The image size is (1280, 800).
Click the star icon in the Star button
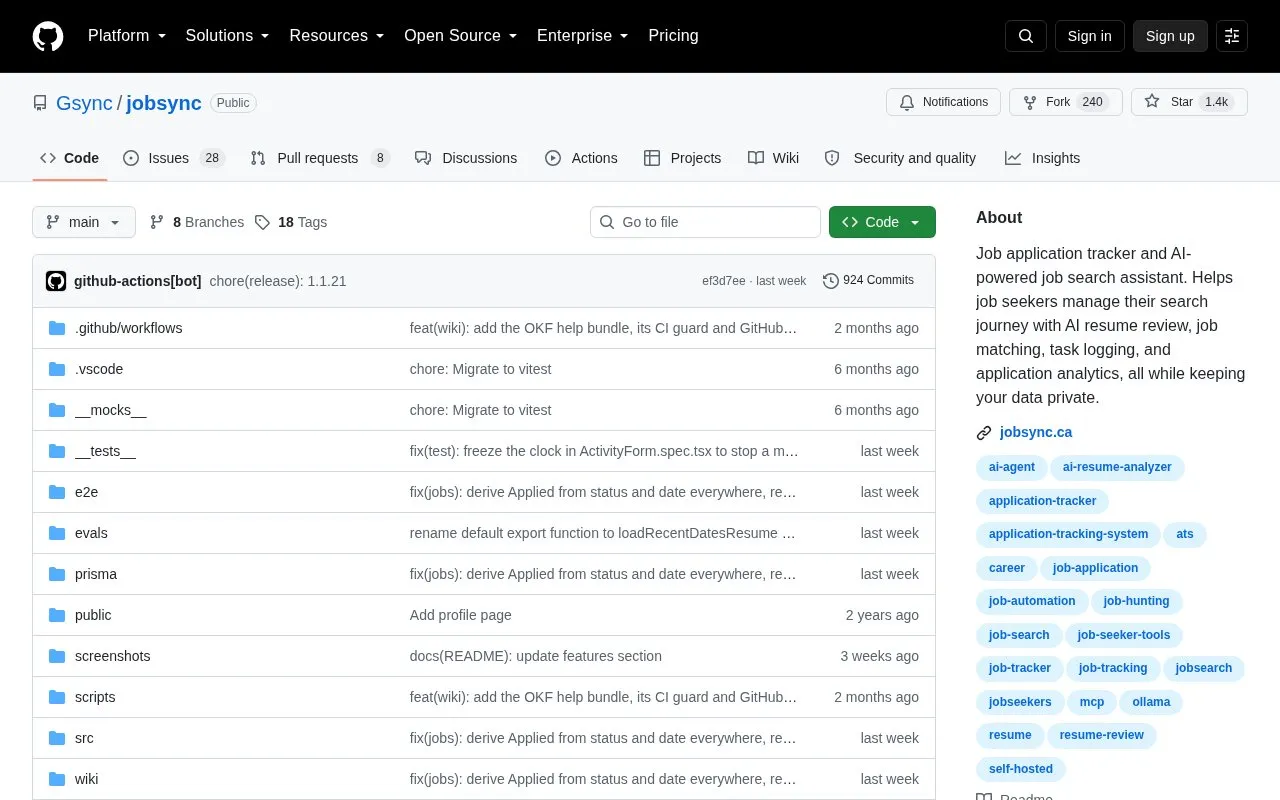[x=1152, y=102]
